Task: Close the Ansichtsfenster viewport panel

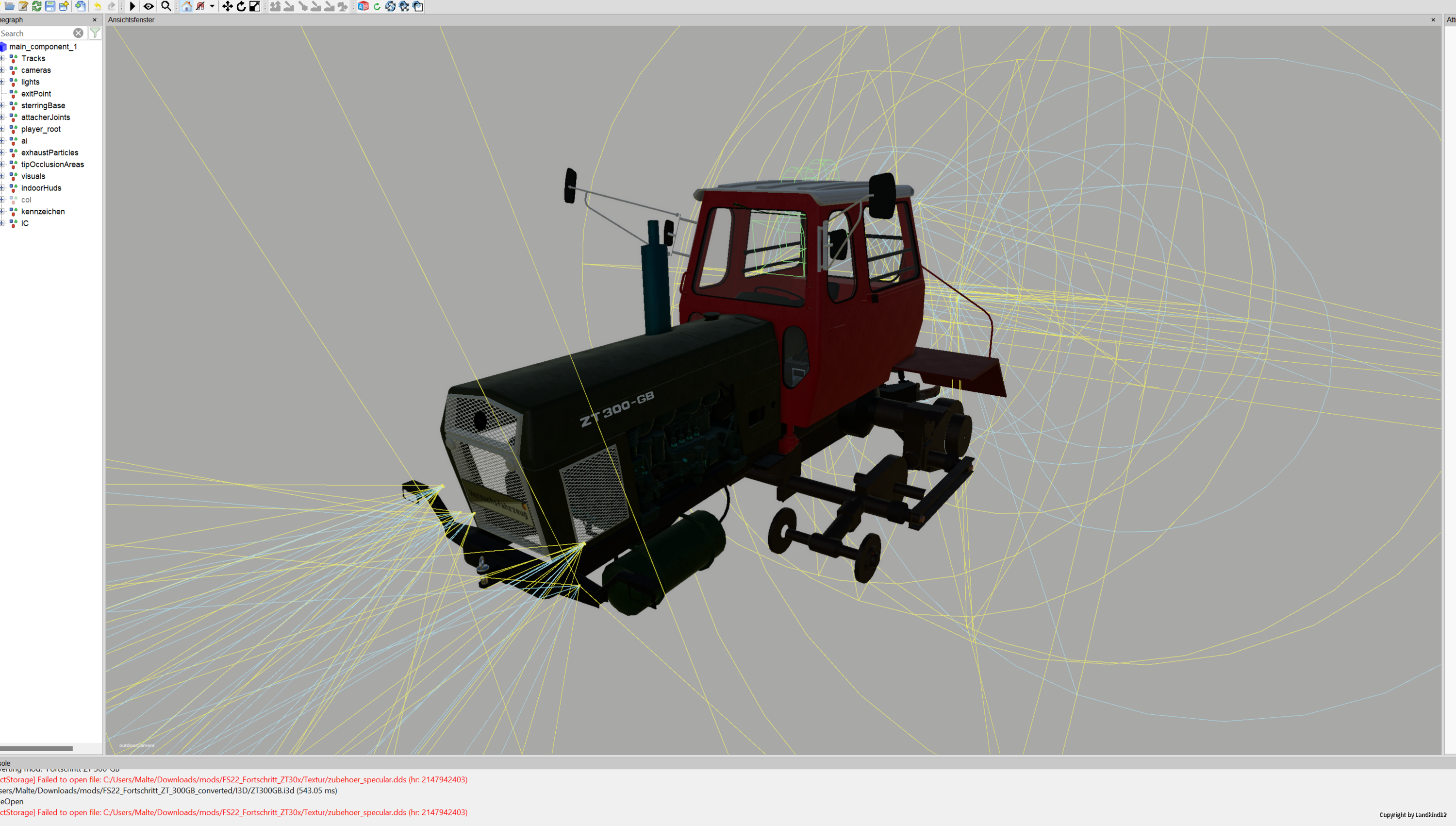Action: pyautogui.click(x=1433, y=20)
